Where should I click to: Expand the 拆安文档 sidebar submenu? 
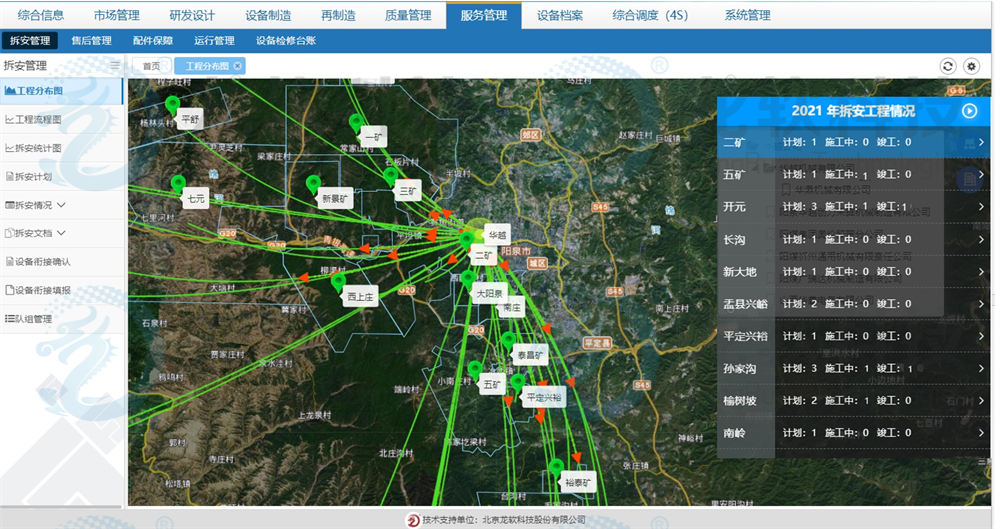62,233
